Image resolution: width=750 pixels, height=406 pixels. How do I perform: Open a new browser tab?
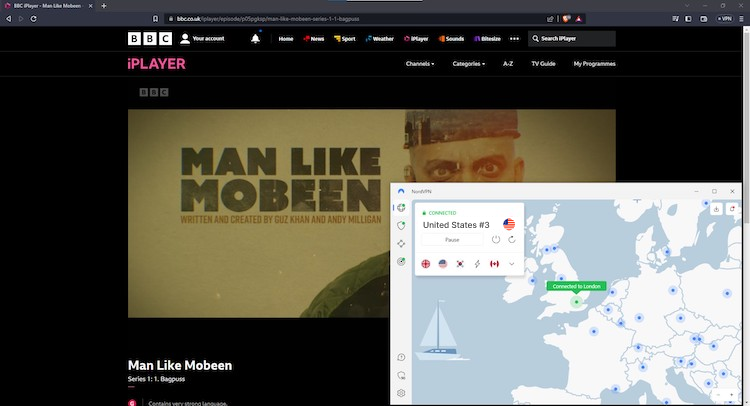(104, 6)
